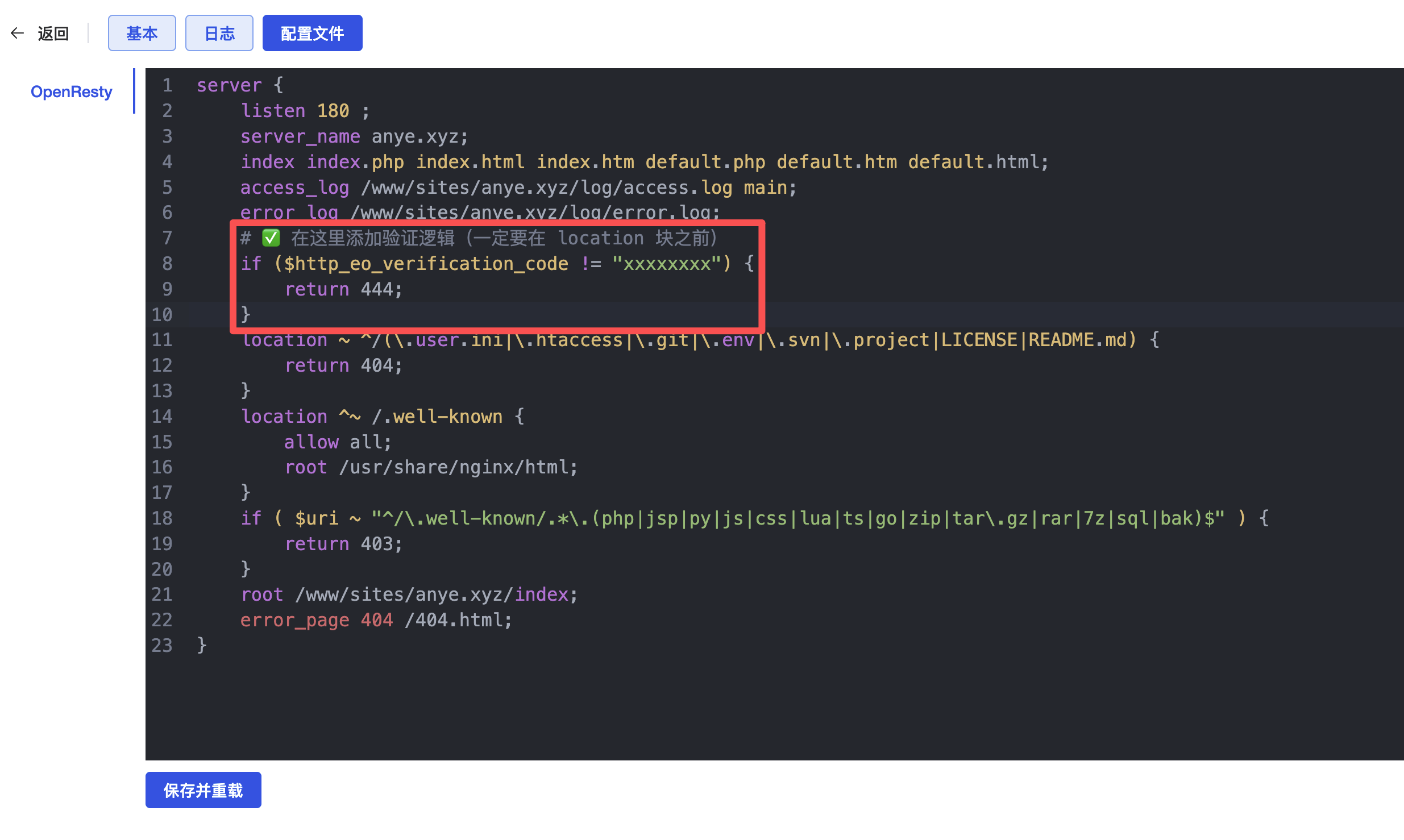The image size is (1404, 840).
Task: Click the return 403 statement
Action: (x=343, y=544)
